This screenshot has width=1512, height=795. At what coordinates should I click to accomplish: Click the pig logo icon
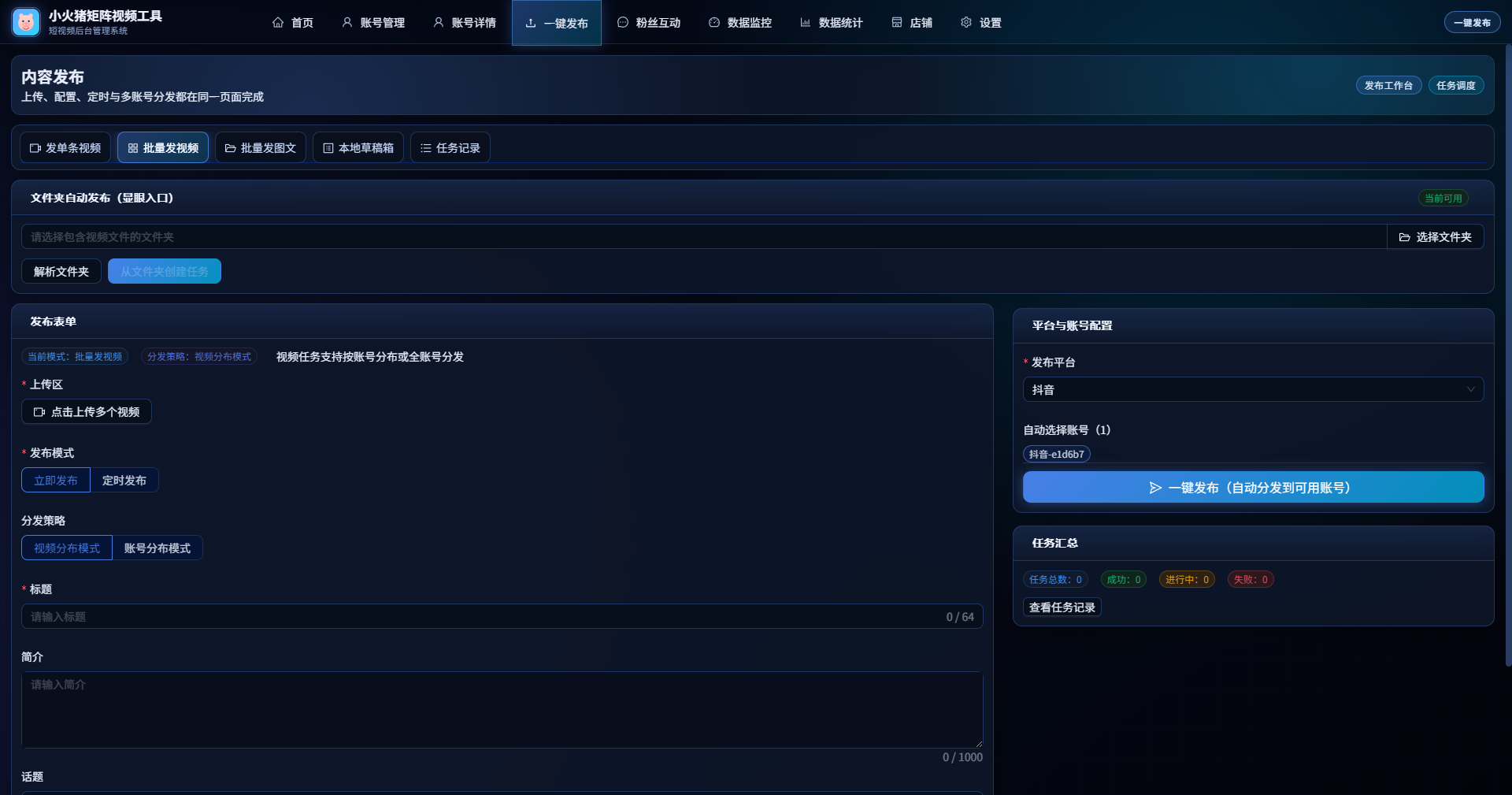point(26,22)
